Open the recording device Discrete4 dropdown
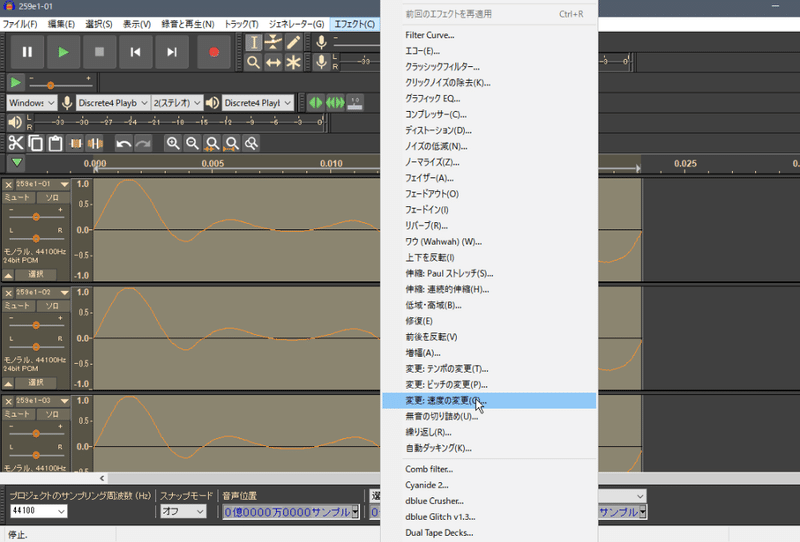Viewport: 800px width, 542px height. (113, 103)
